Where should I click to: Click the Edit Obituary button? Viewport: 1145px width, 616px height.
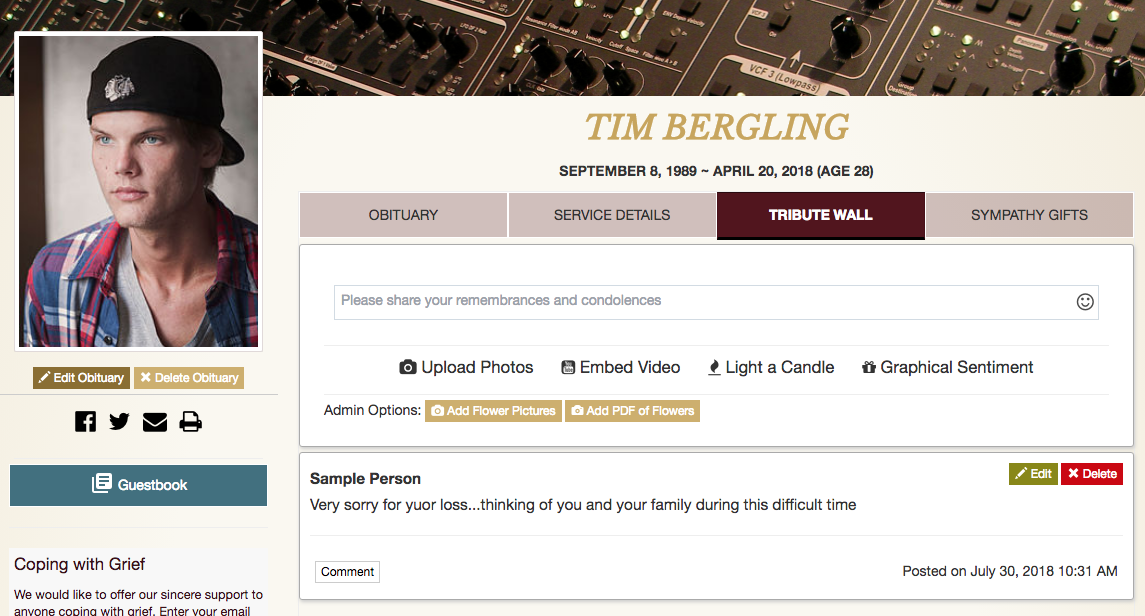tap(81, 378)
